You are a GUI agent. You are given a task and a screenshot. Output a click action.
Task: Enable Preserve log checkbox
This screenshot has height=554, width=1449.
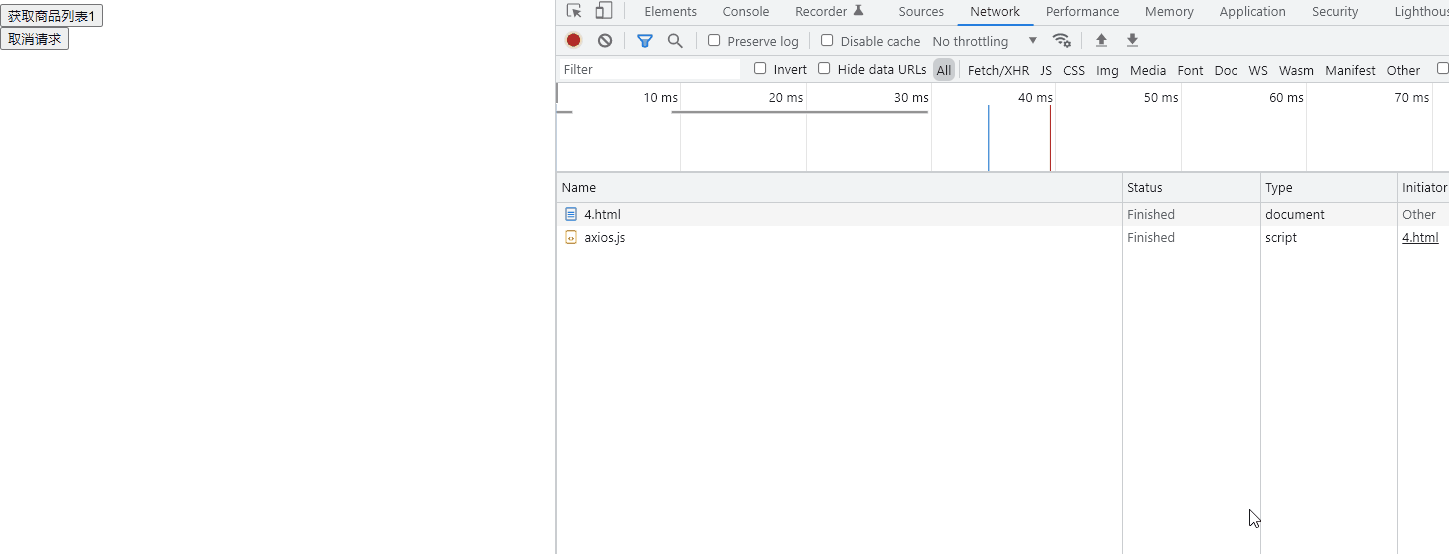(714, 40)
